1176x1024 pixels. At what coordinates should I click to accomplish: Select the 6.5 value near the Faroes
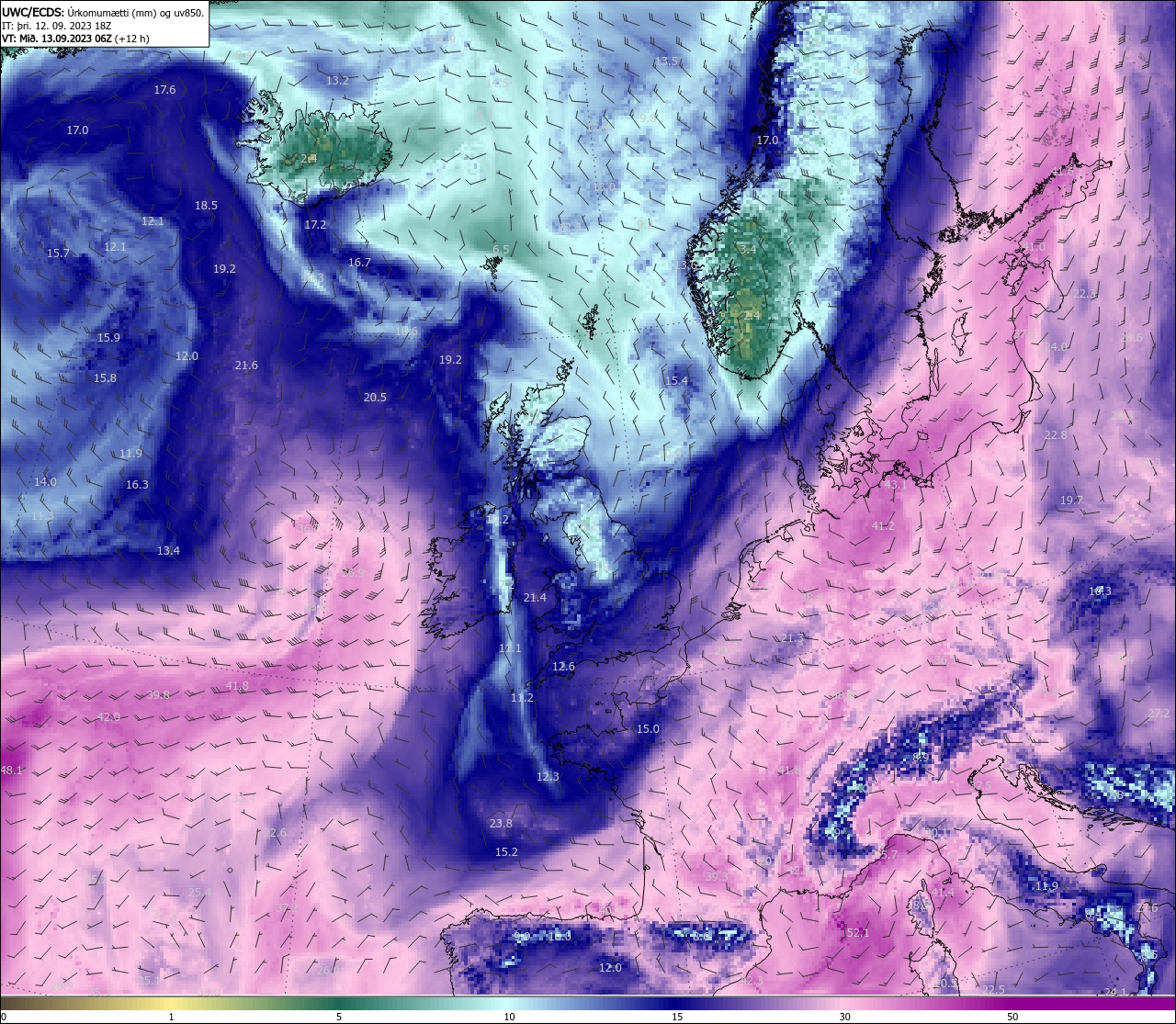[x=501, y=250]
